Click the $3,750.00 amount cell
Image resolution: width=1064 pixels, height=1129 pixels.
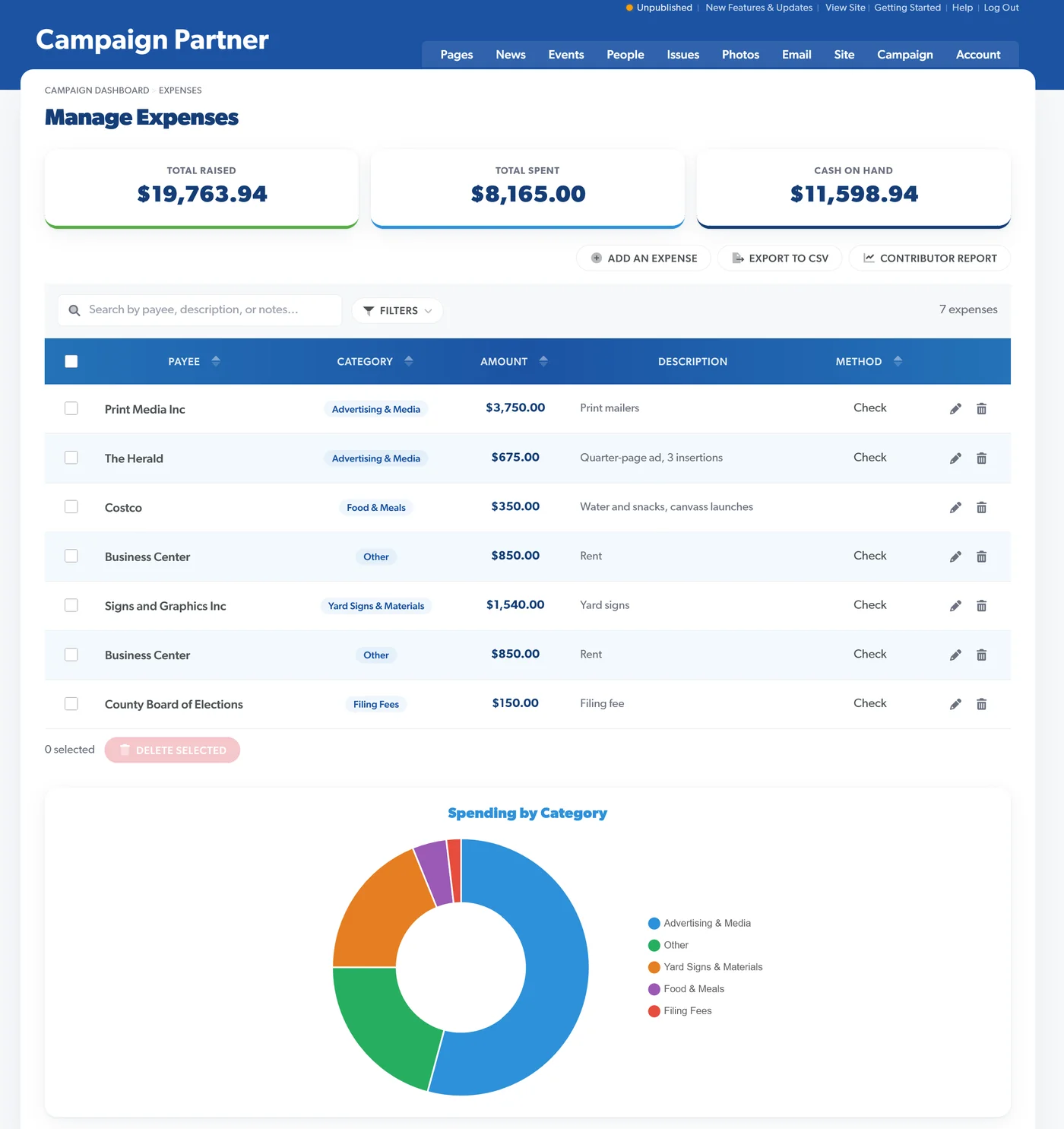tap(515, 408)
